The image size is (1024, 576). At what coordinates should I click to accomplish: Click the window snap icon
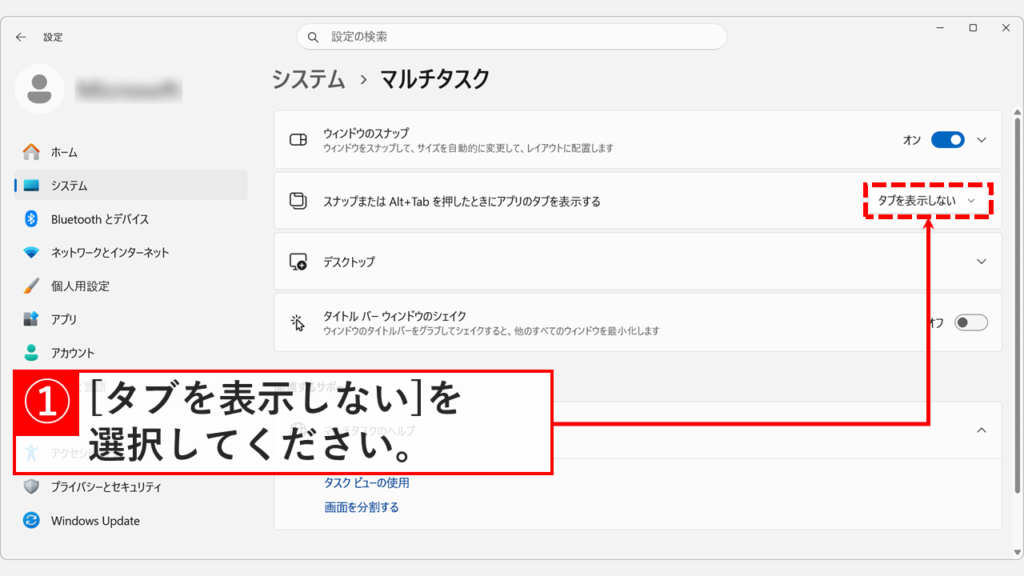298,140
